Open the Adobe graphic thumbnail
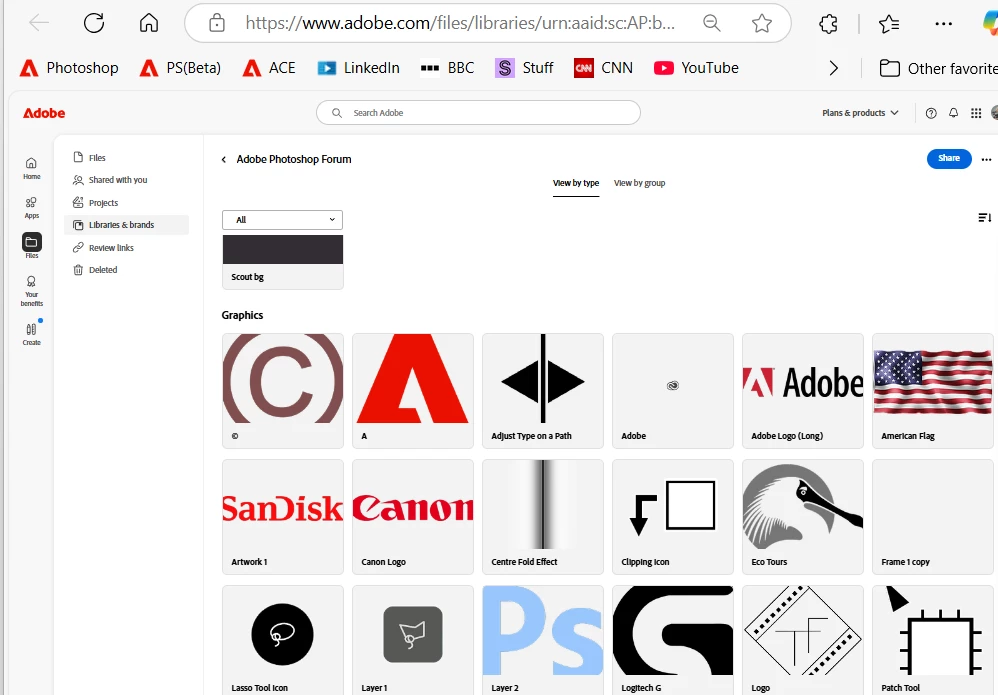The image size is (998, 695). [x=673, y=391]
